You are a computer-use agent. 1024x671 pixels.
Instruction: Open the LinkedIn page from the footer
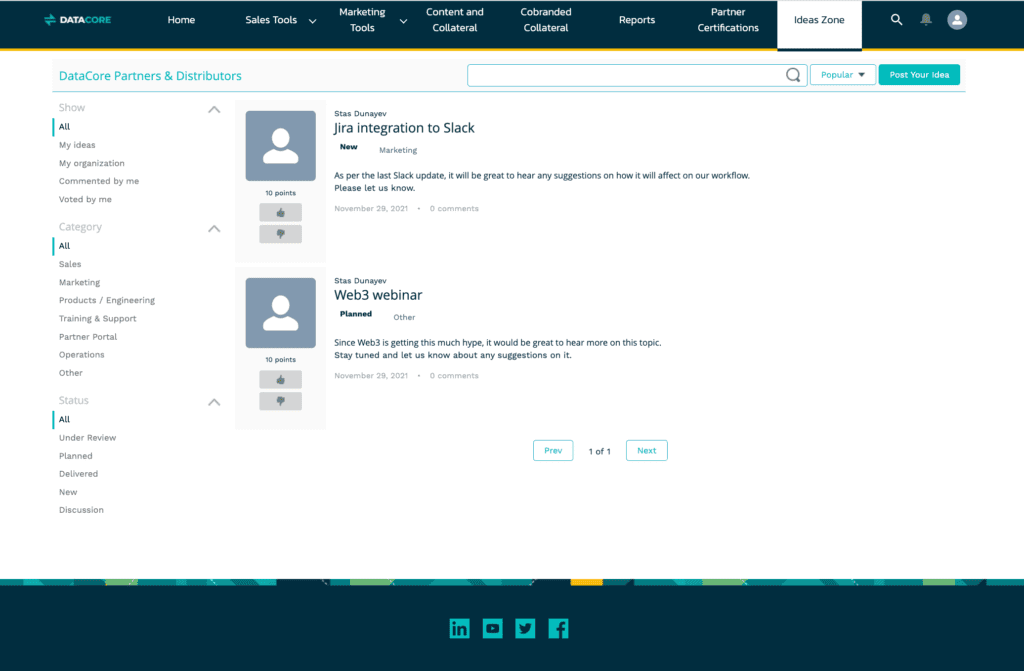coord(459,629)
